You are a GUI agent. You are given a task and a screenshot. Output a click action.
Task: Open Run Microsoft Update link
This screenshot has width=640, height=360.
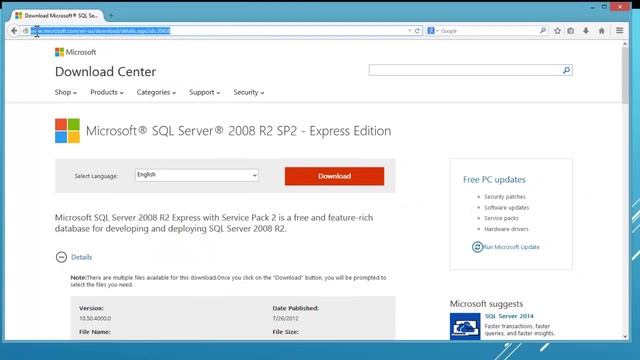coord(511,247)
